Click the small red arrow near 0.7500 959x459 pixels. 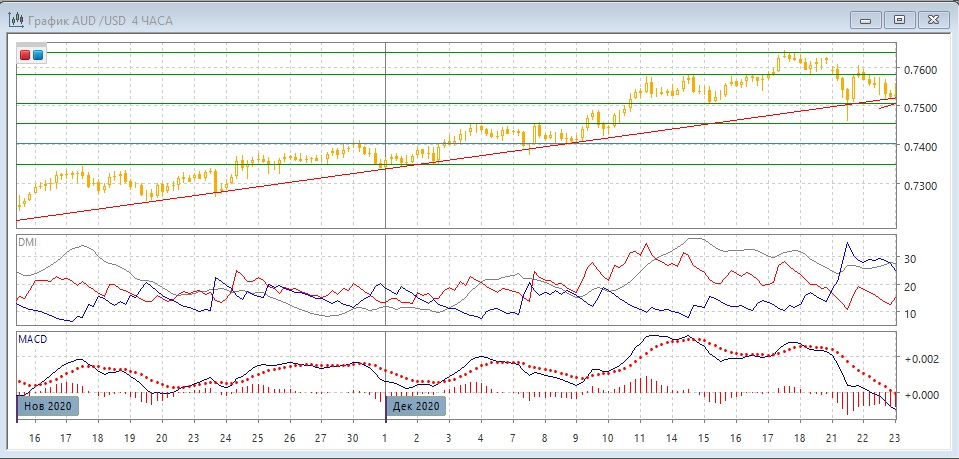[887, 105]
